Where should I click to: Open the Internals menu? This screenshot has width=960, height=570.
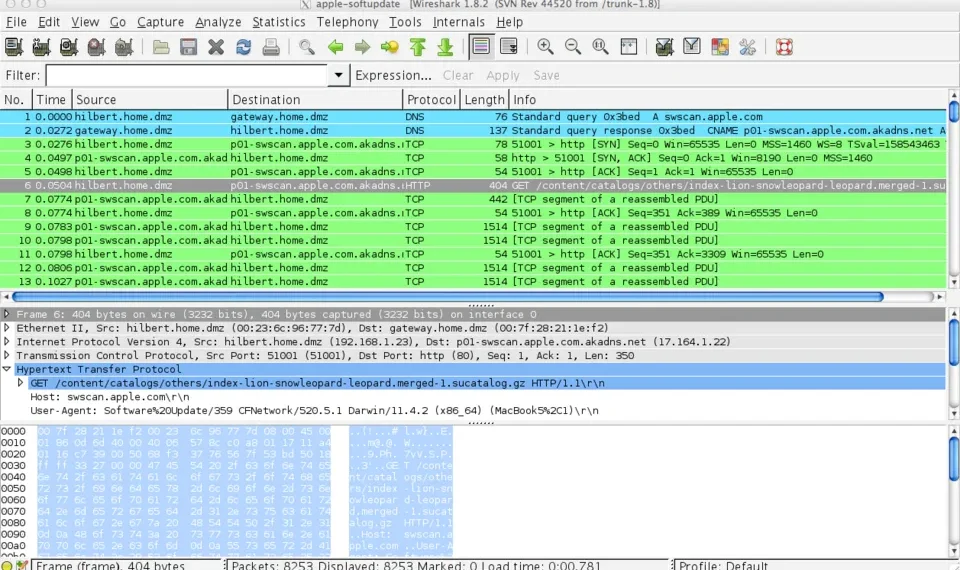pos(459,22)
